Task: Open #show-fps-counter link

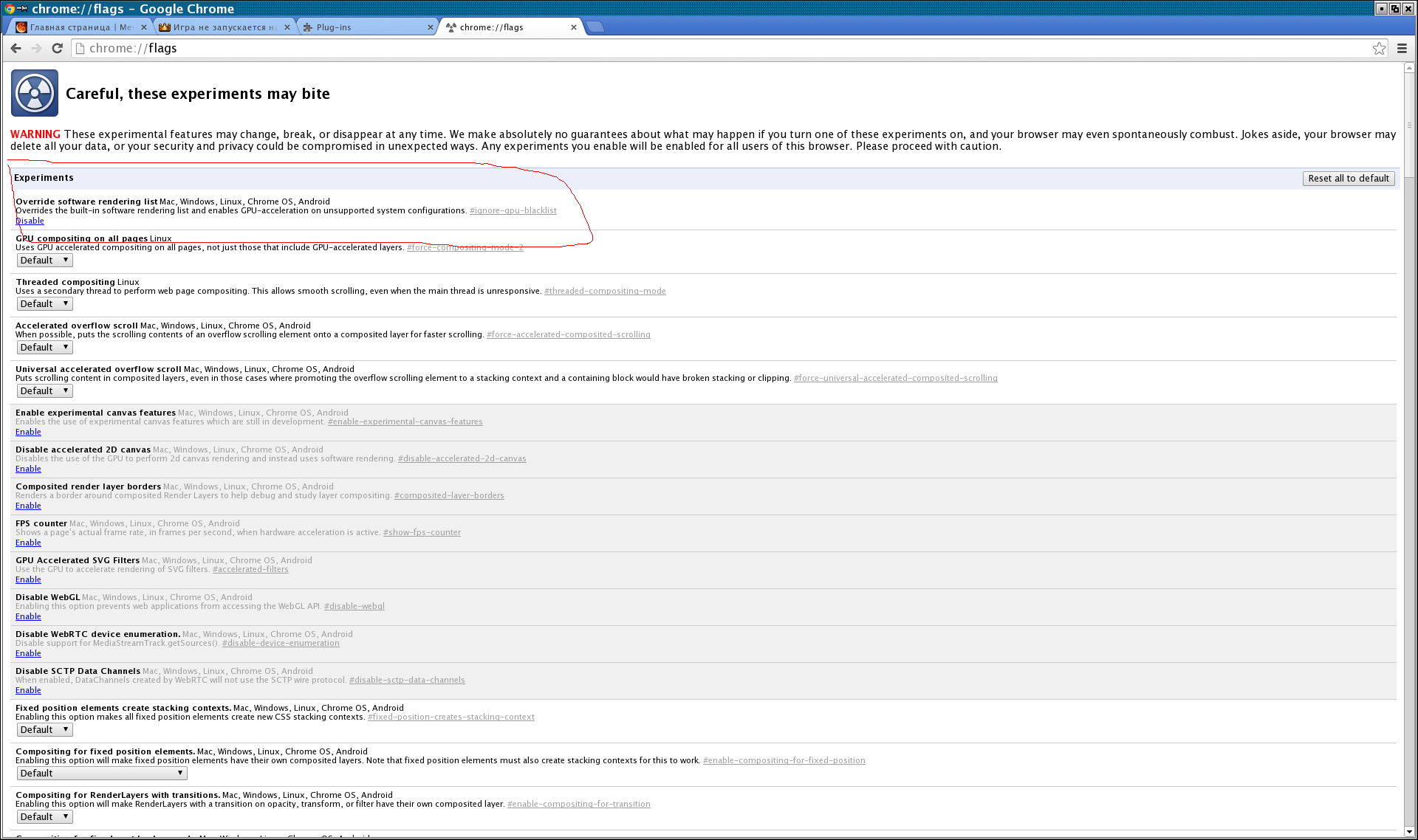Action: 422,532
